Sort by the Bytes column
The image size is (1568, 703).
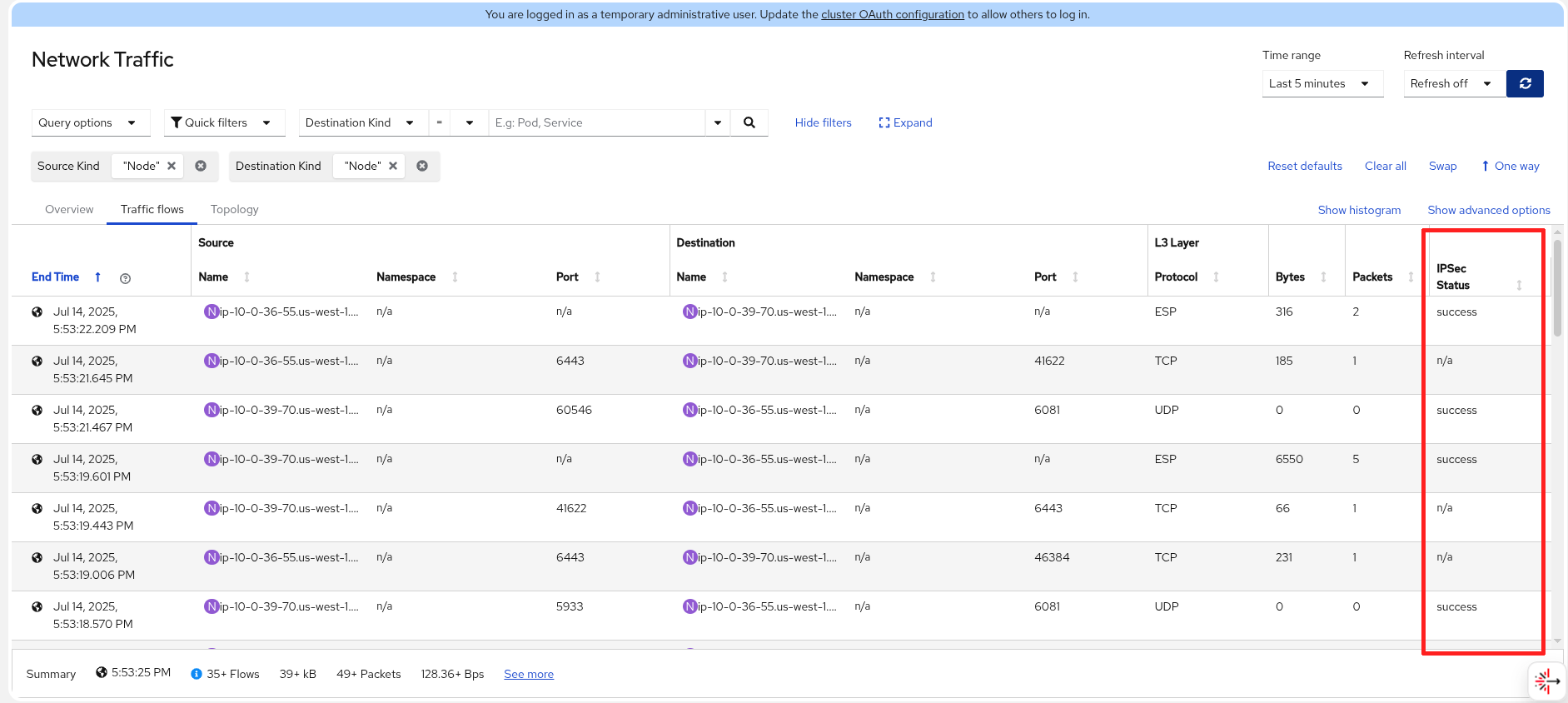click(1323, 277)
